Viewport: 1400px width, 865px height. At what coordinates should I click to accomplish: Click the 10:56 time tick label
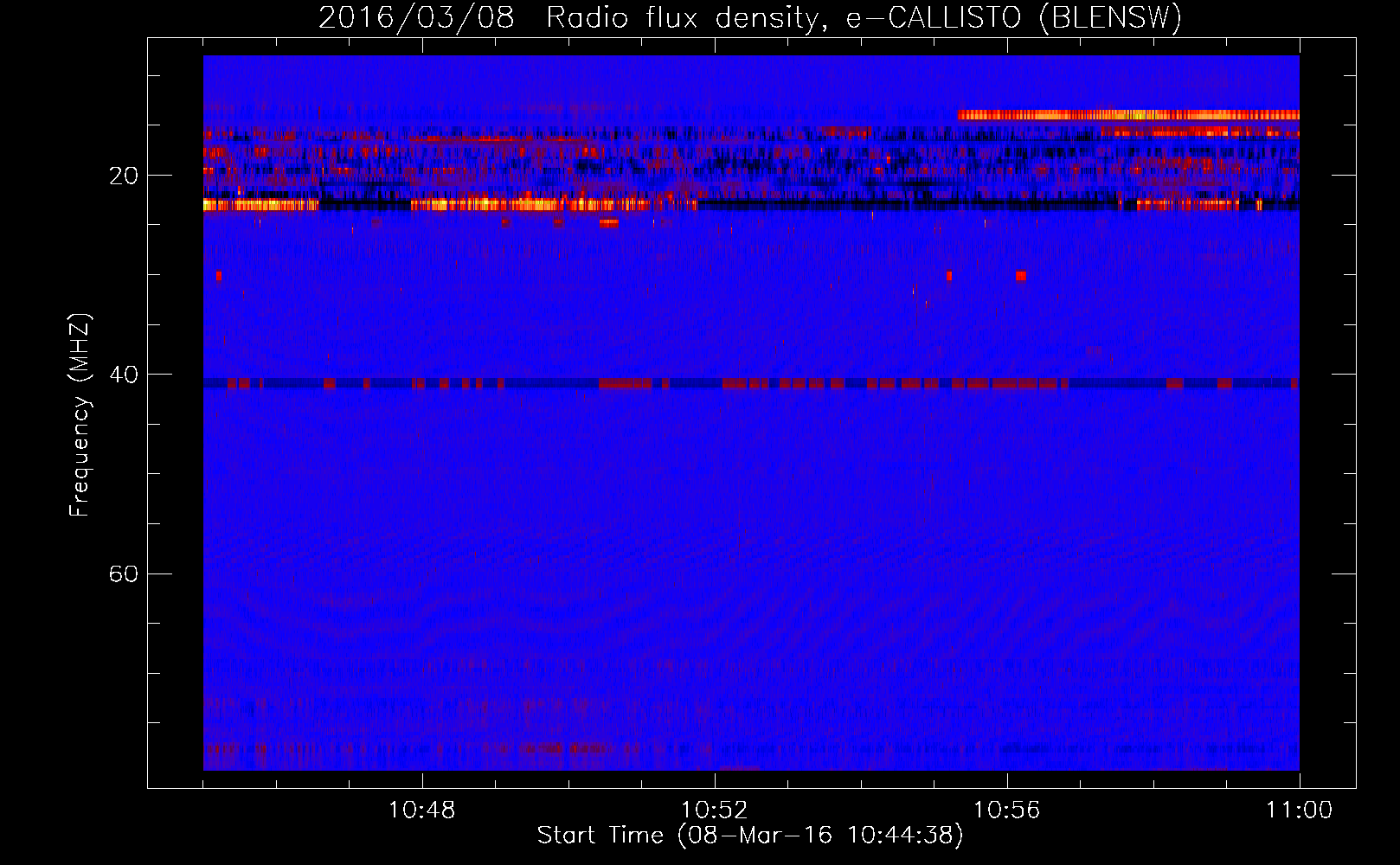pyautogui.click(x=1006, y=811)
